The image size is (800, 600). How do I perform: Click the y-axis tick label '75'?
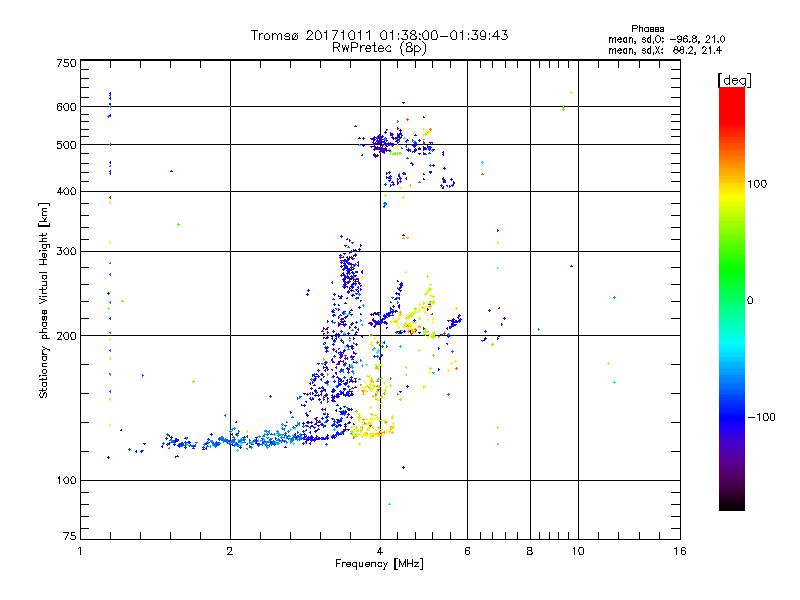coord(70,536)
